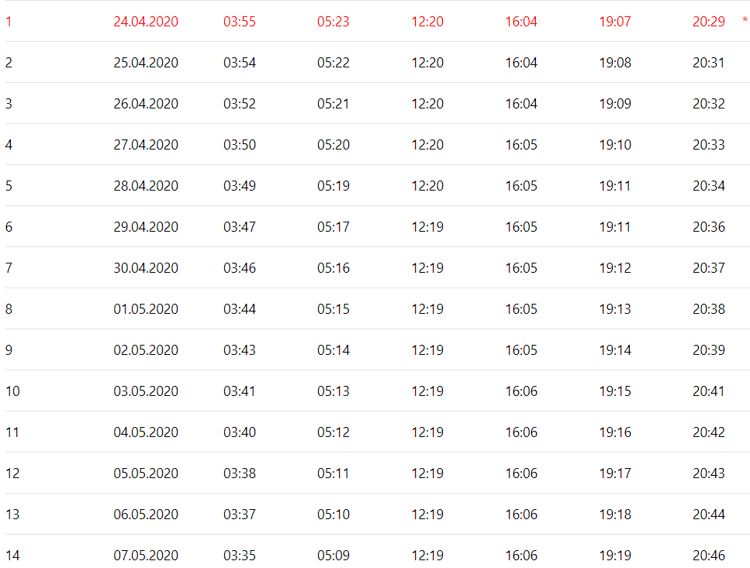This screenshot has height=568, width=750.
Task: Select the 20:31 time cell
Action: click(708, 62)
